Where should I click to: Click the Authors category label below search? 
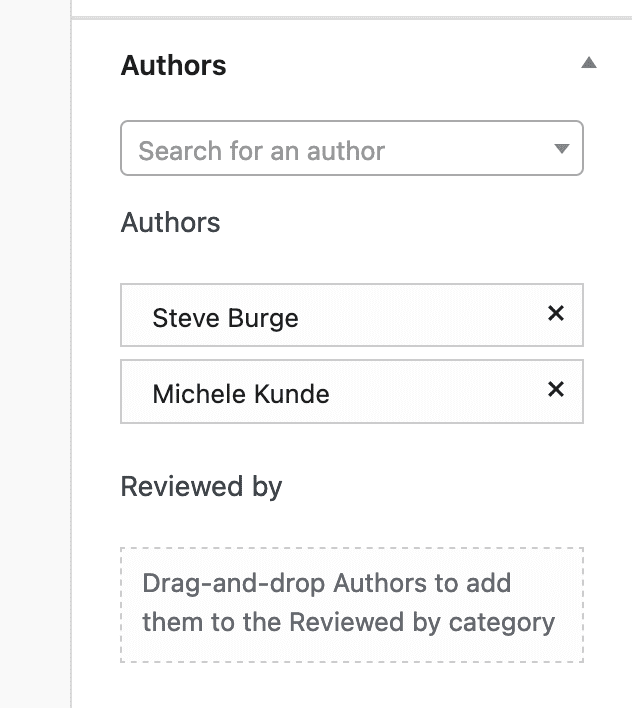click(170, 222)
